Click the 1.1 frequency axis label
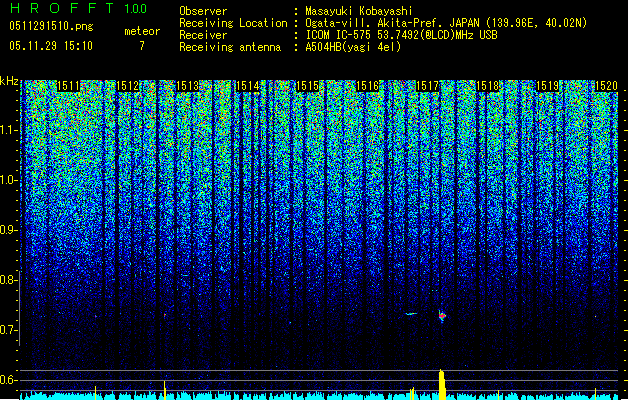629x400 pixels. 9,130
